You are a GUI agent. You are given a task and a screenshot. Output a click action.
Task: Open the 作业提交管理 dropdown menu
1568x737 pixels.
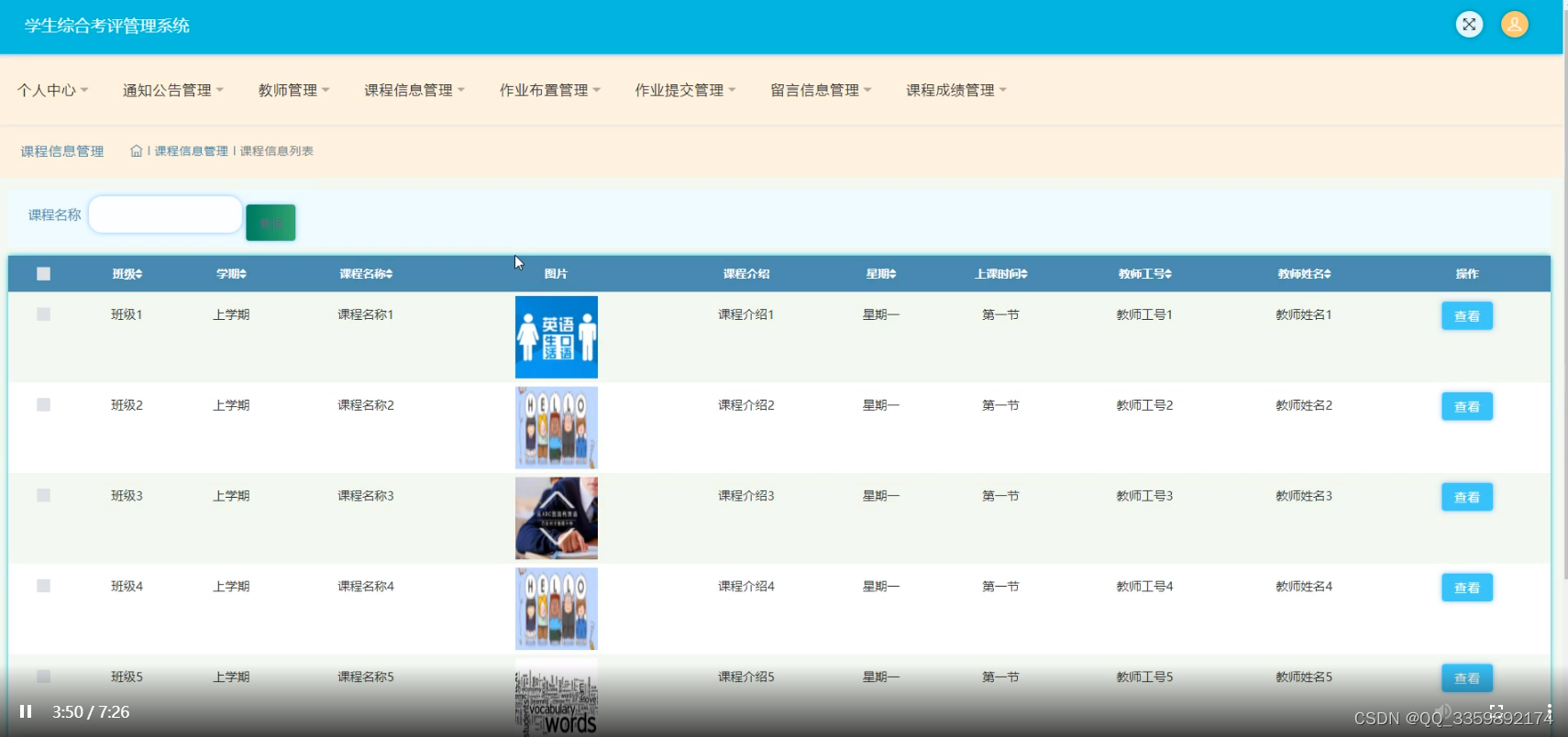tap(685, 90)
